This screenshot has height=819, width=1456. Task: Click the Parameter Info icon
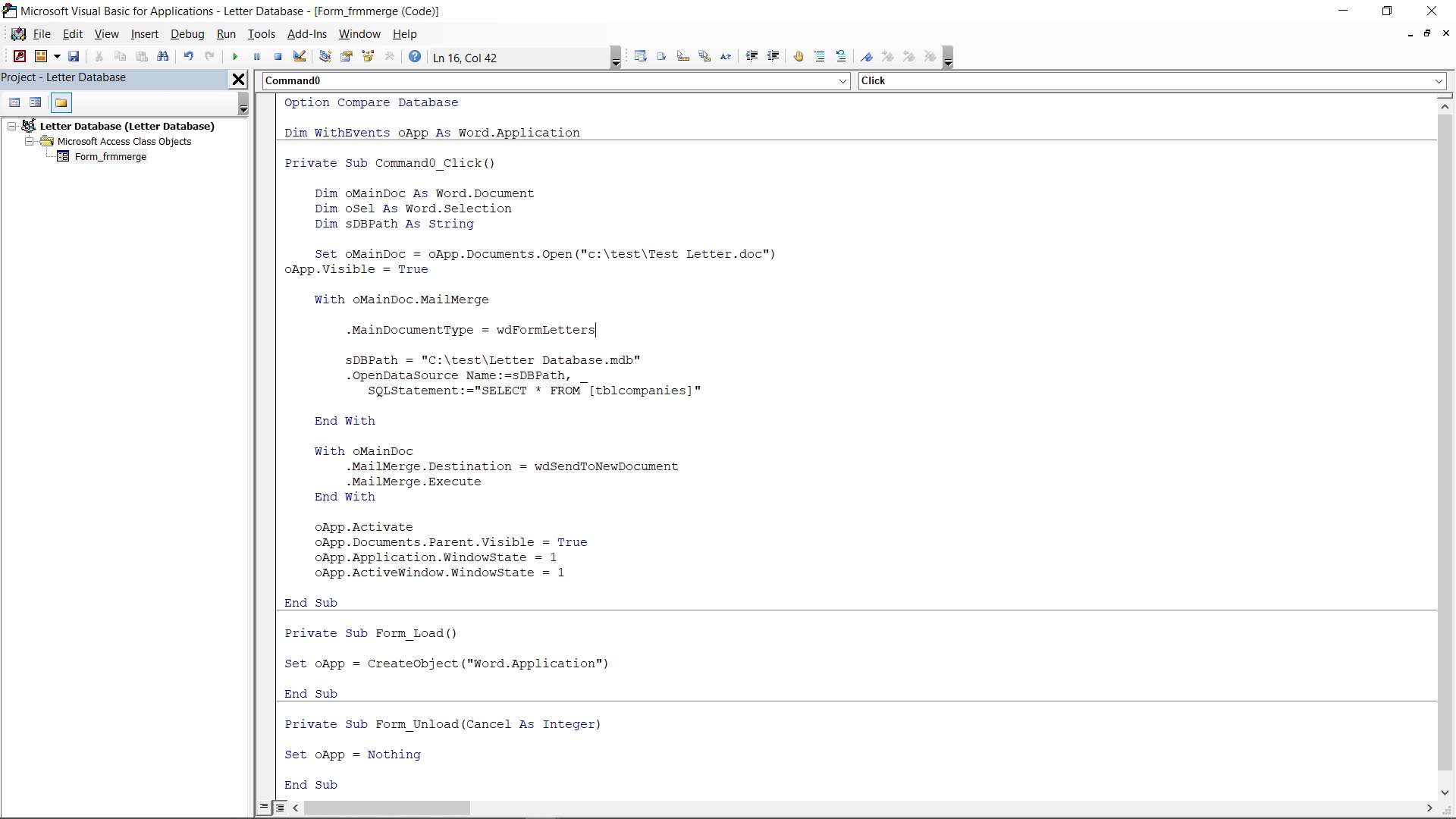pyautogui.click(x=704, y=57)
